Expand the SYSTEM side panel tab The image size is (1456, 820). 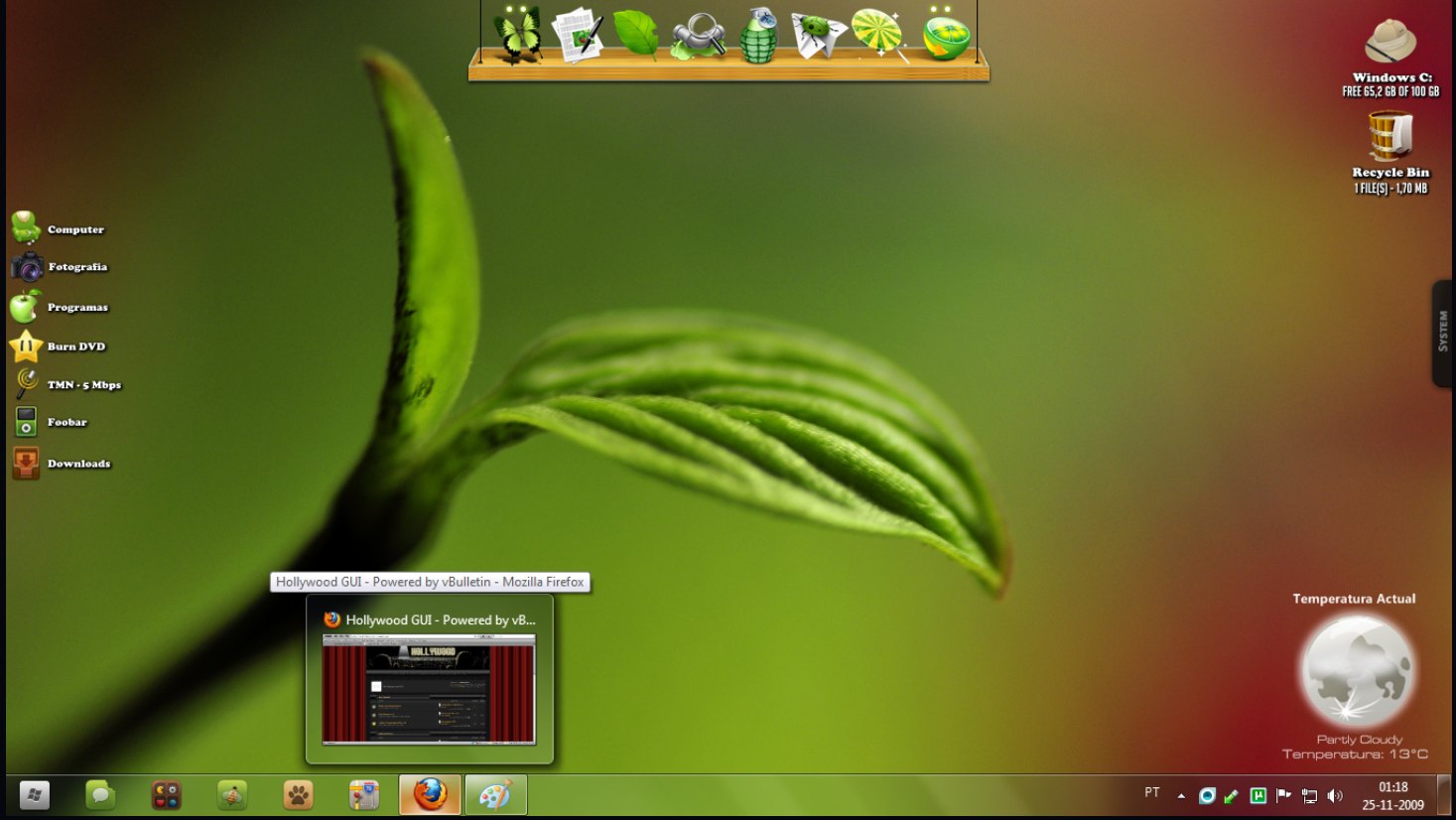pyautogui.click(x=1443, y=333)
